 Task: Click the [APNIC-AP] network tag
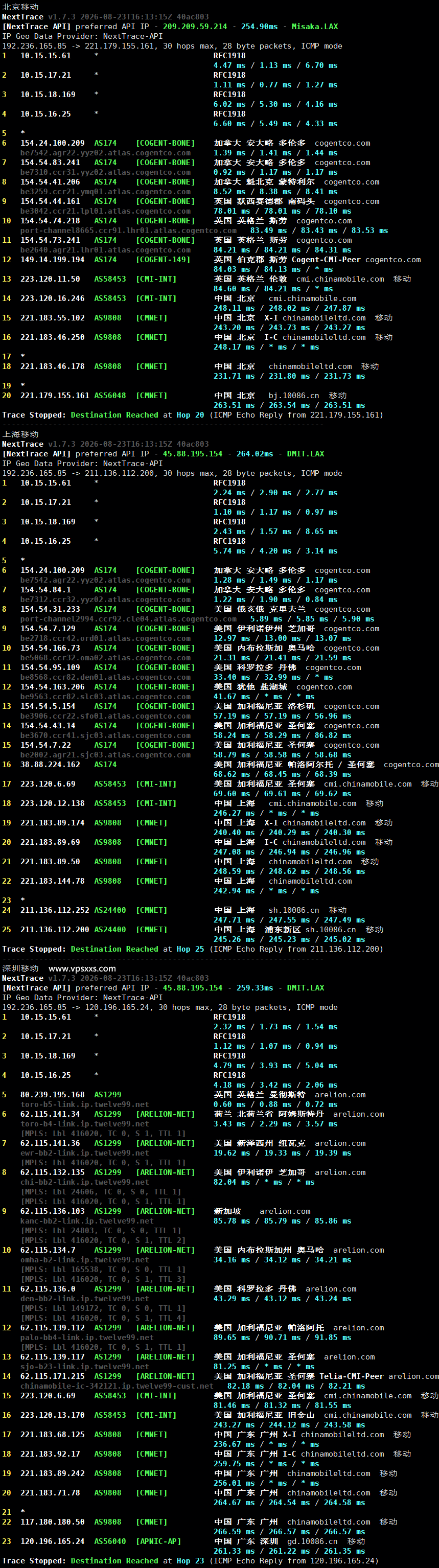(158, 1542)
